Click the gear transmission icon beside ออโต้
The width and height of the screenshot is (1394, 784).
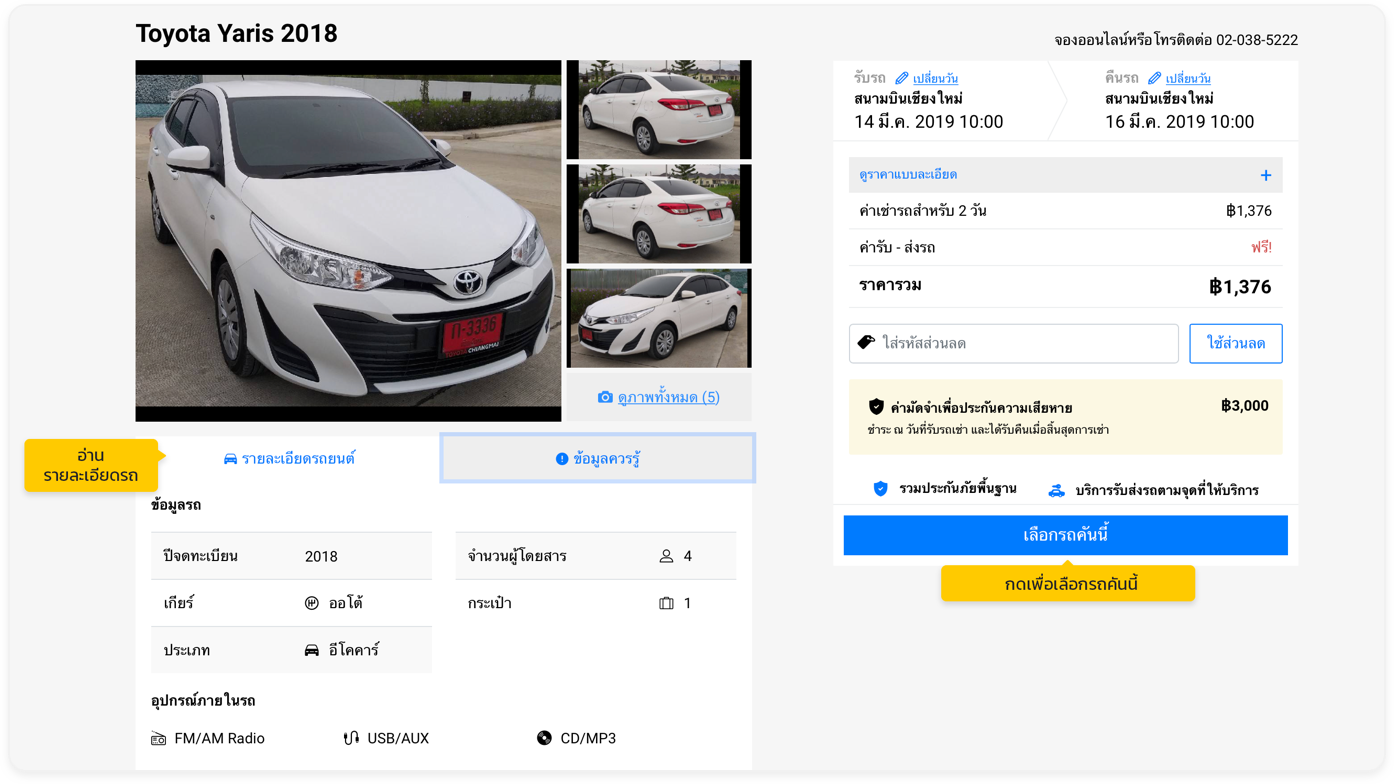(x=312, y=603)
